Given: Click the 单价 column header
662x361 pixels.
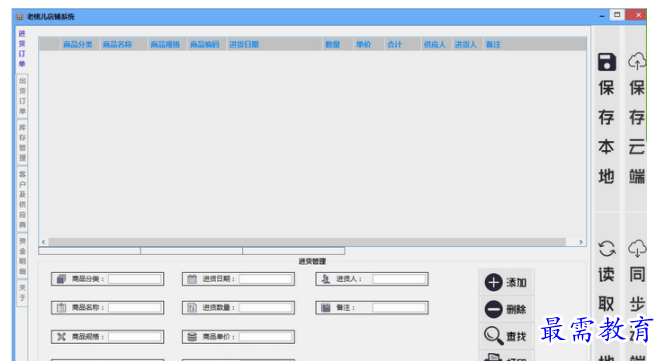Looking at the screenshot, I should [x=369, y=44].
